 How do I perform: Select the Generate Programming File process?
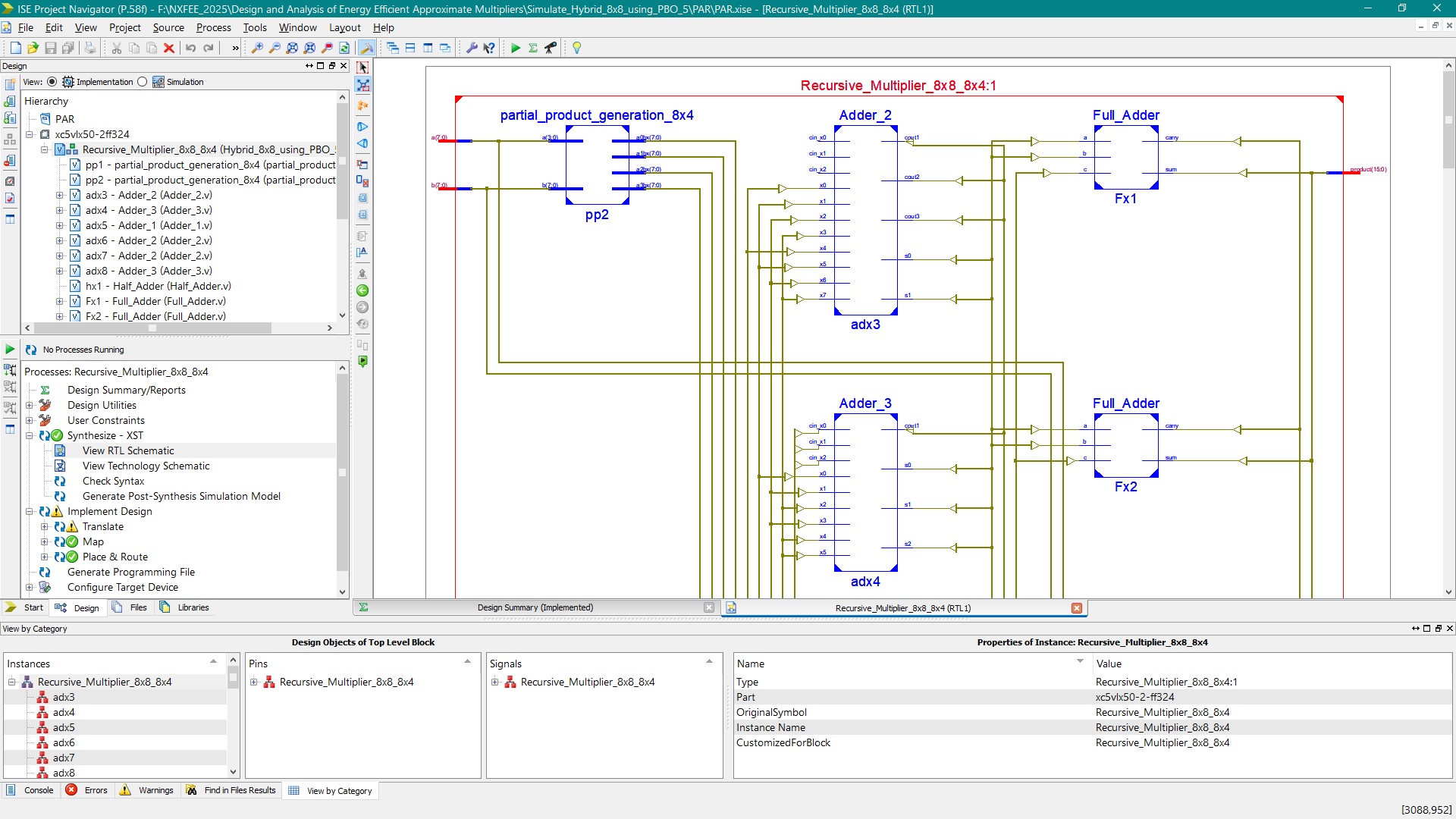pos(130,572)
